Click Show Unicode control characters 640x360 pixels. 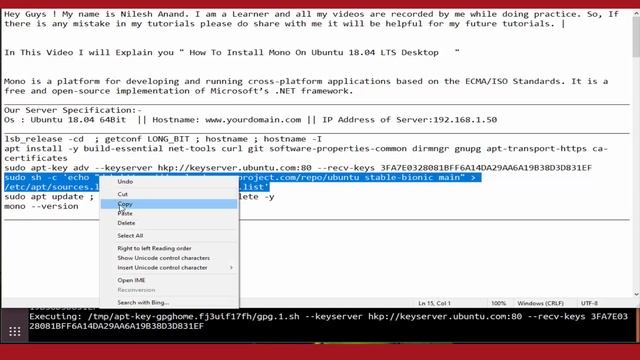[169, 258]
